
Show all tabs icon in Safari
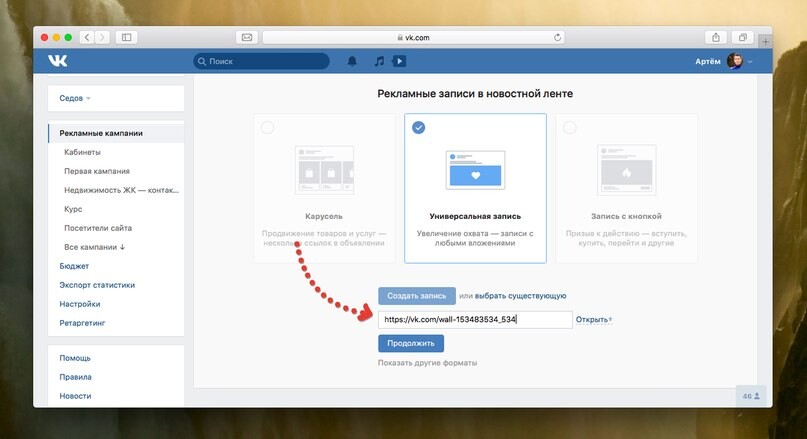[743, 37]
